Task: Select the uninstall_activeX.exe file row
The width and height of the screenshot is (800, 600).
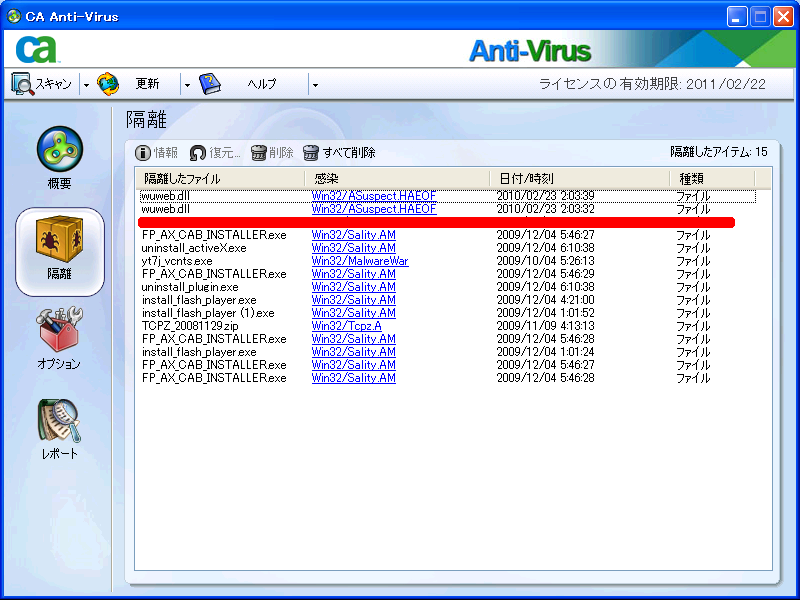Action: (x=447, y=248)
